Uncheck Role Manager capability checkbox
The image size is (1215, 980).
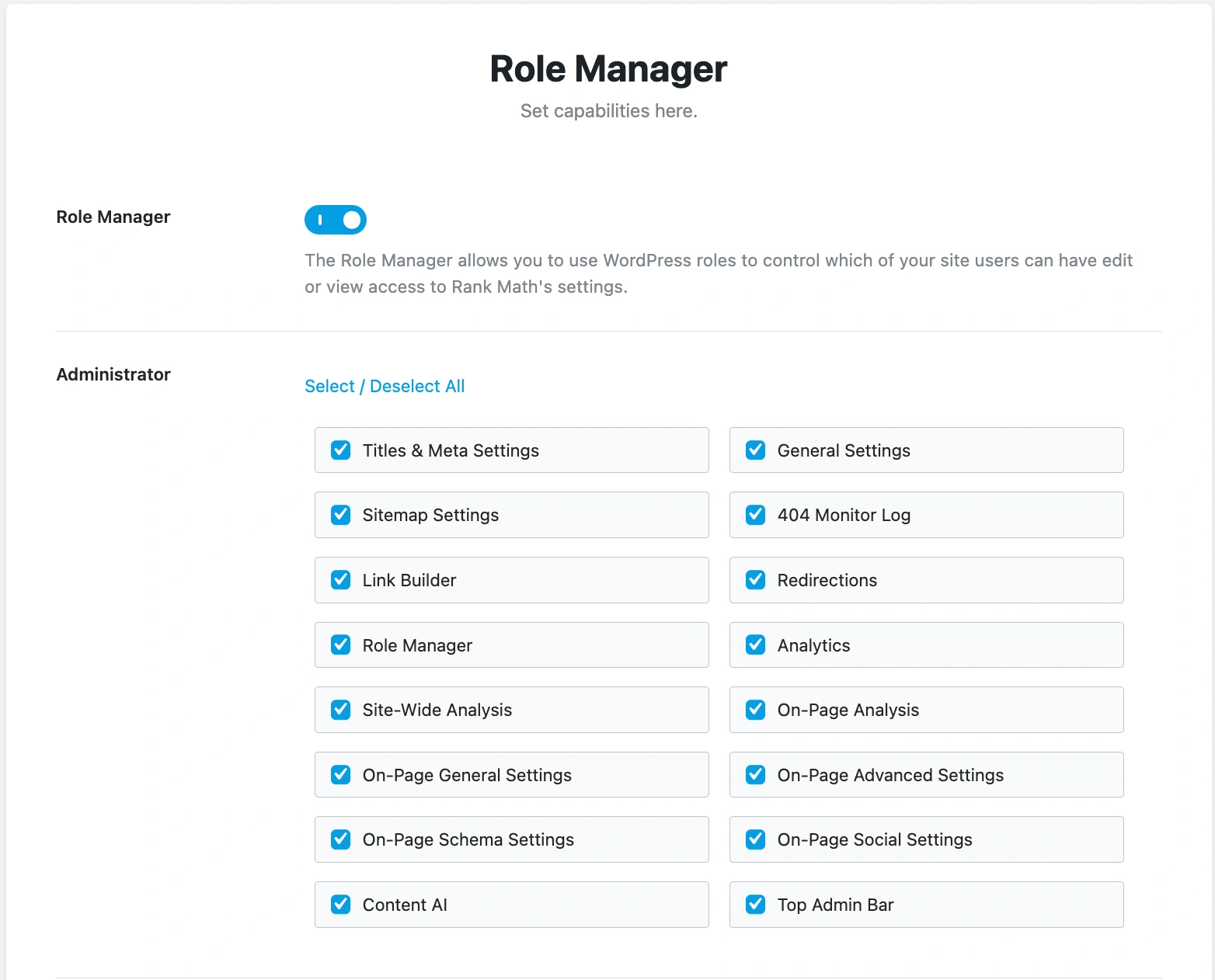click(x=341, y=645)
